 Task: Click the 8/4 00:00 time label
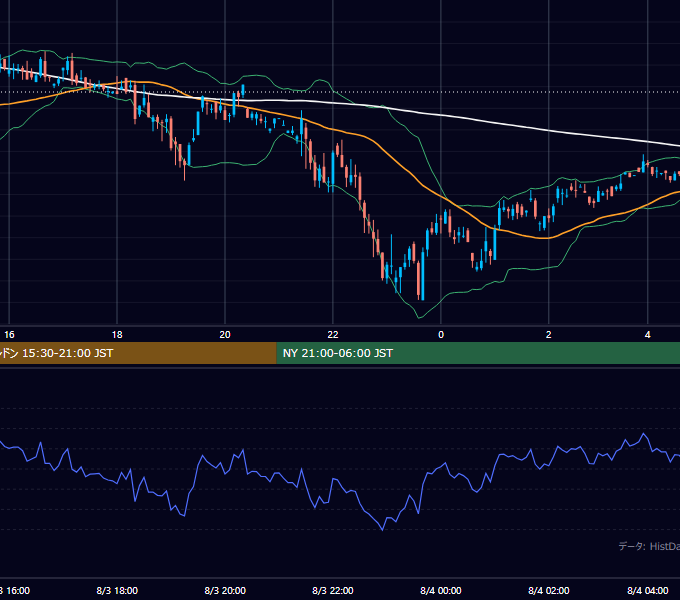[x=441, y=590]
